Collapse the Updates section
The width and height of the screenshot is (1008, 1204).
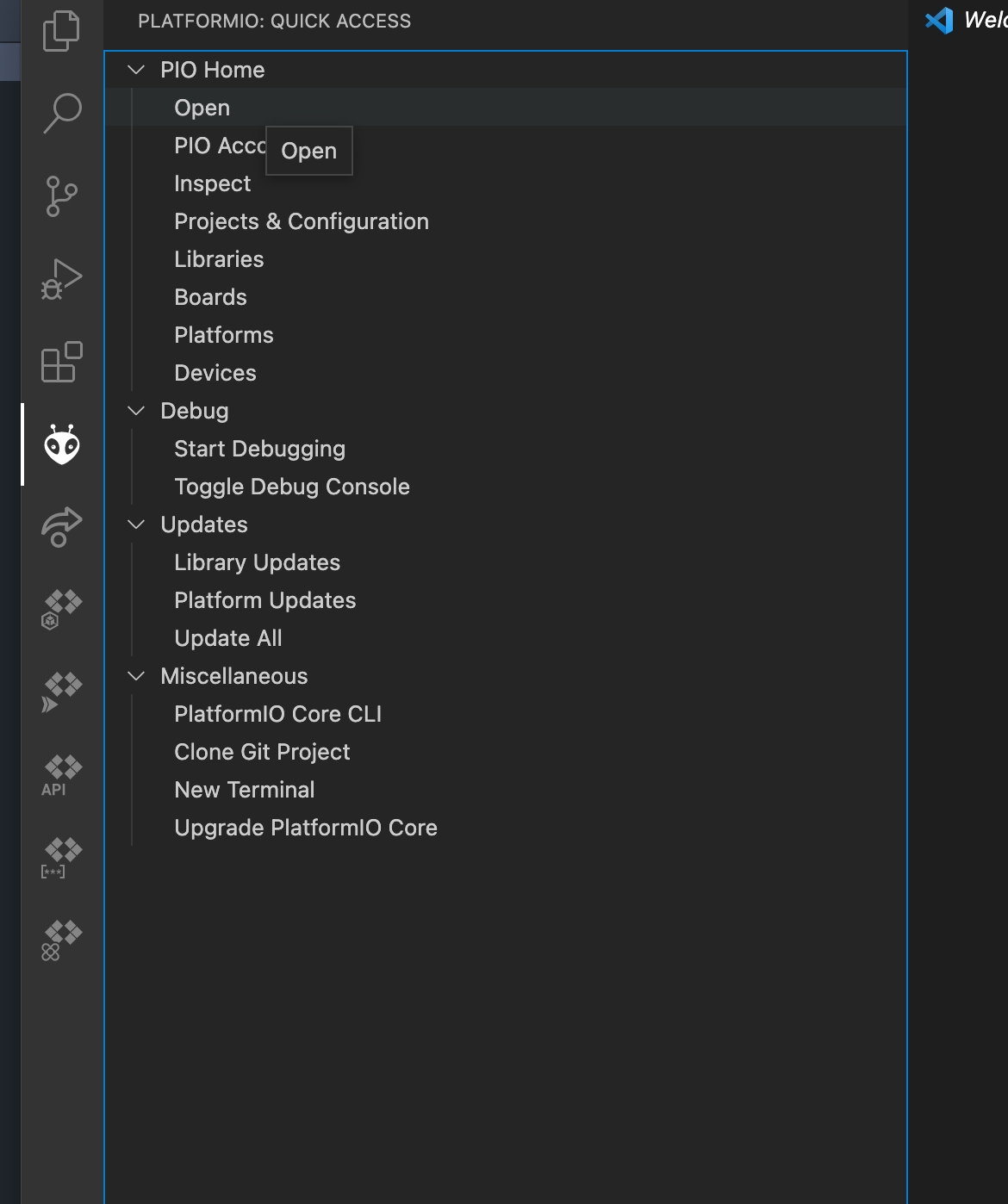pos(136,524)
